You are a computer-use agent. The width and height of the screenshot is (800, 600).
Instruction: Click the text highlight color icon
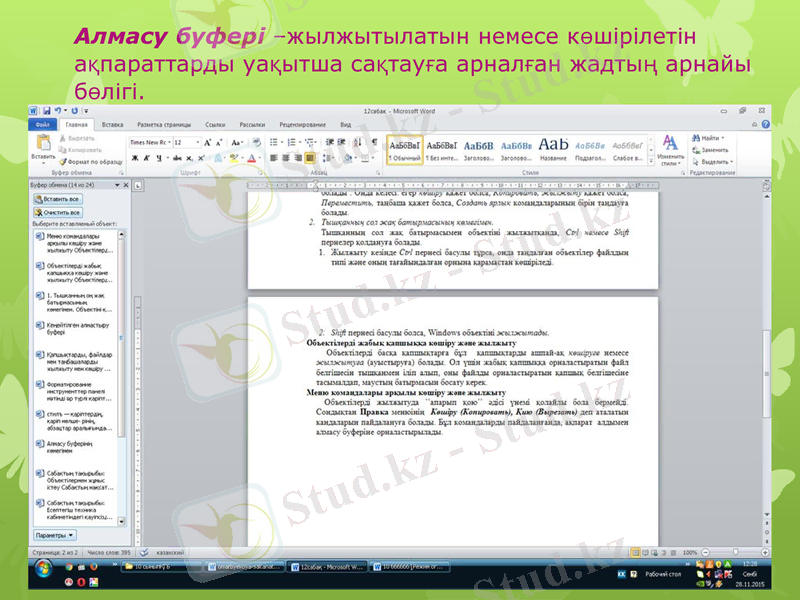pyautogui.click(x=232, y=156)
